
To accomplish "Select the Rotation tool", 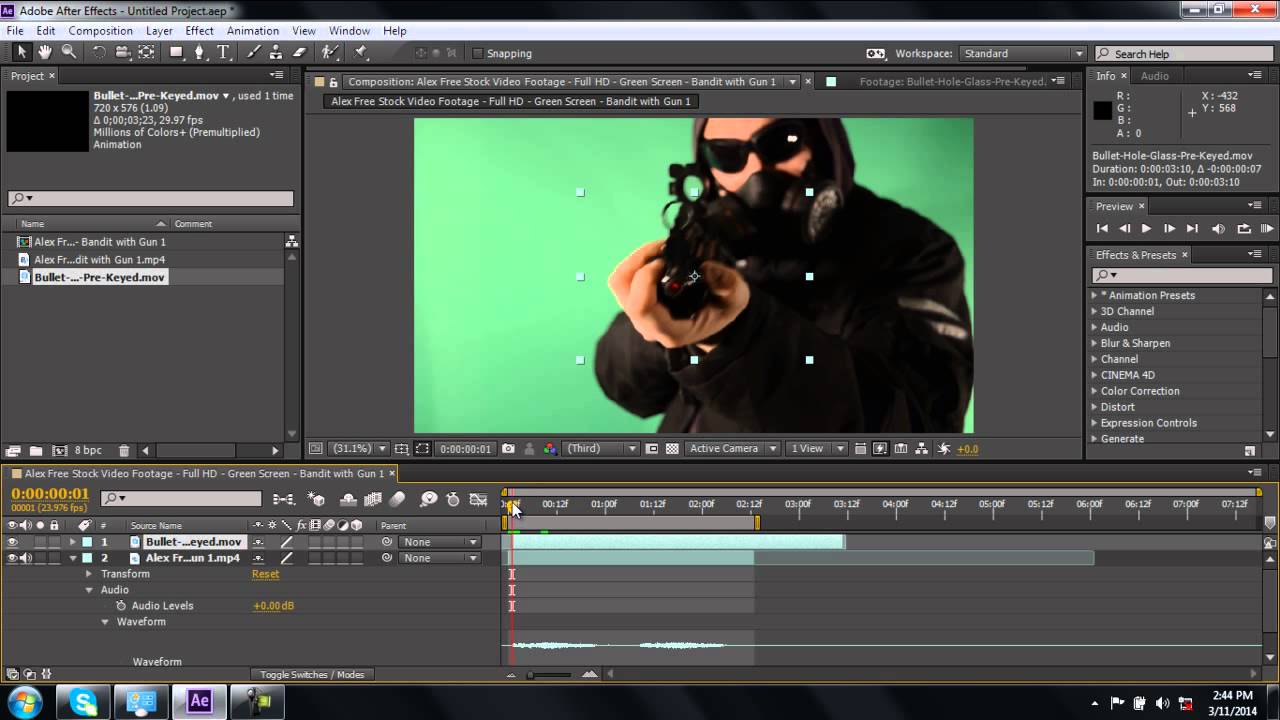I will click(x=99, y=52).
